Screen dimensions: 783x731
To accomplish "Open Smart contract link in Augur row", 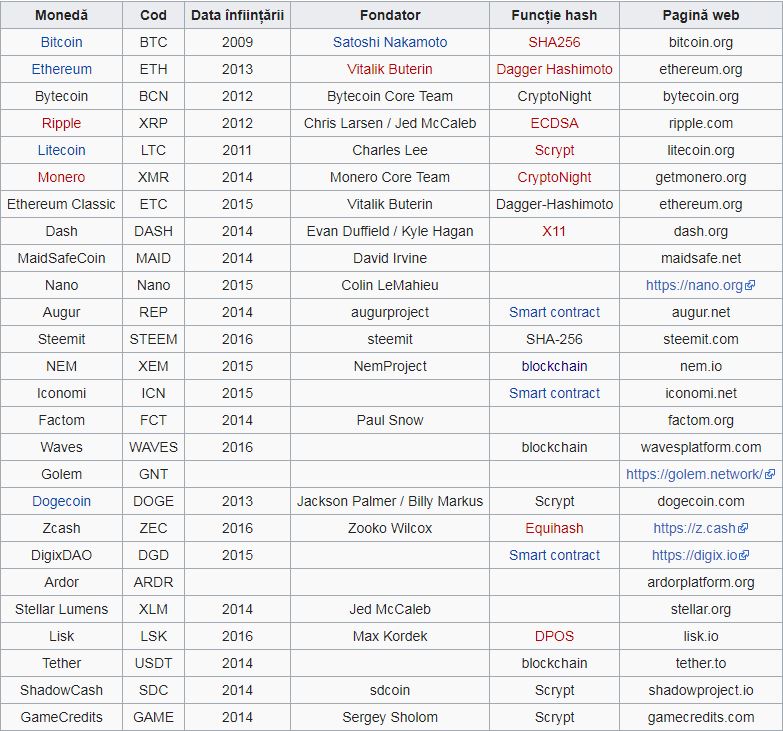I will [x=554, y=313].
